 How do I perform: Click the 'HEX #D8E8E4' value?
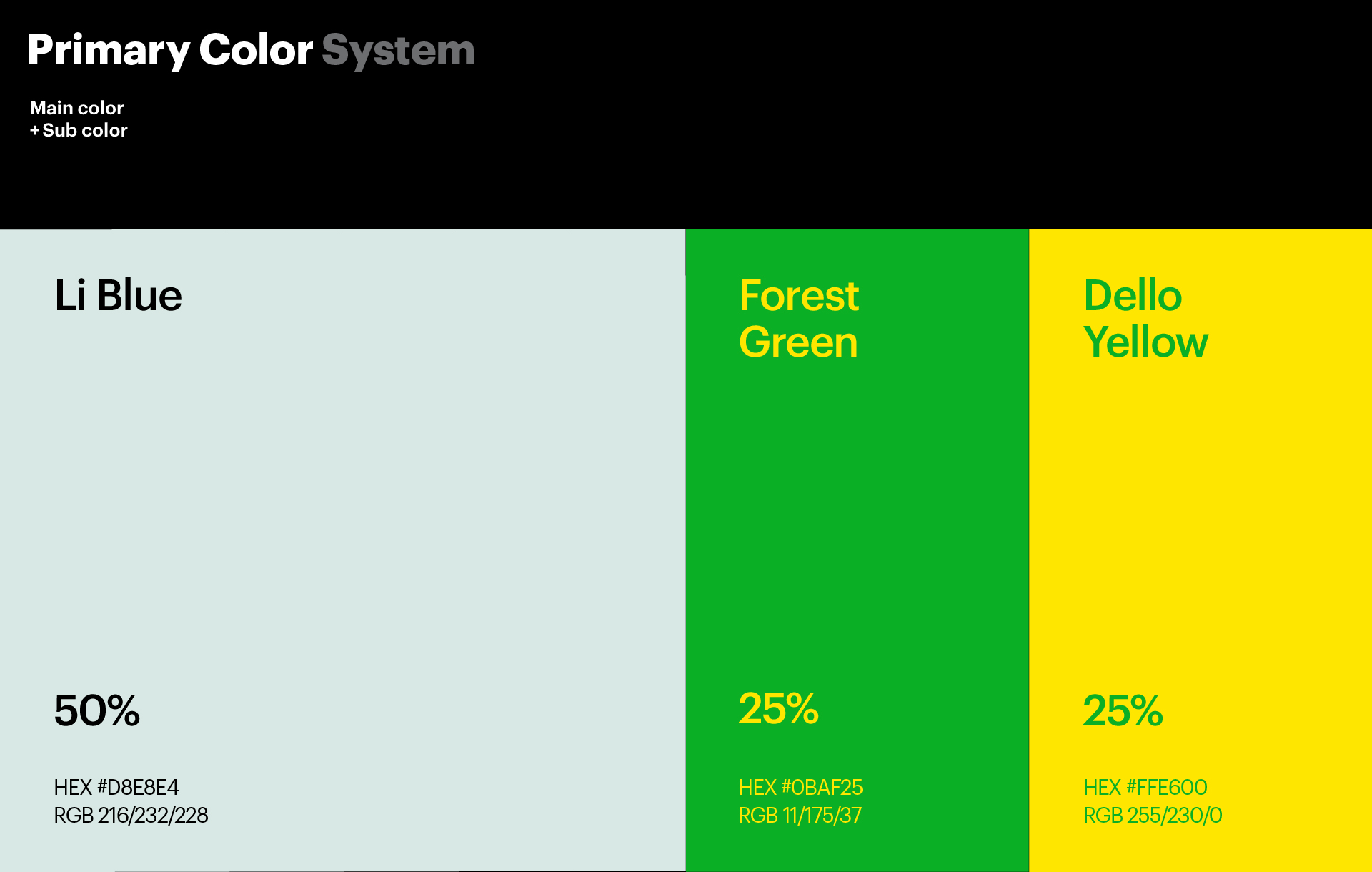click(116, 787)
